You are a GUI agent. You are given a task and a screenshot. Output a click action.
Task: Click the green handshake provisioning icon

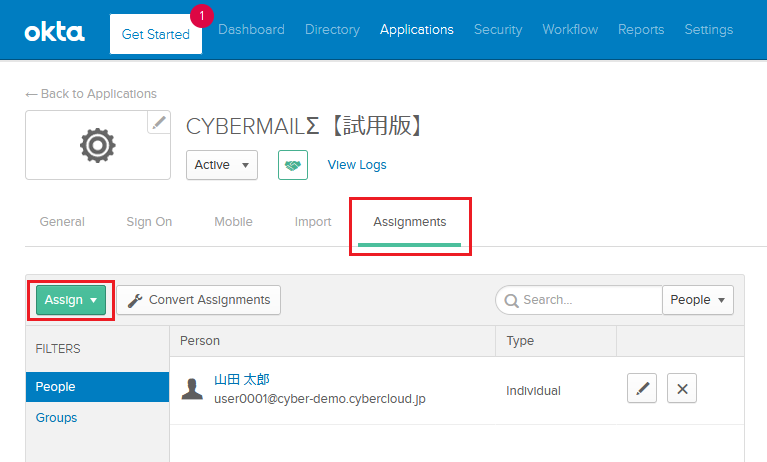[293, 165]
